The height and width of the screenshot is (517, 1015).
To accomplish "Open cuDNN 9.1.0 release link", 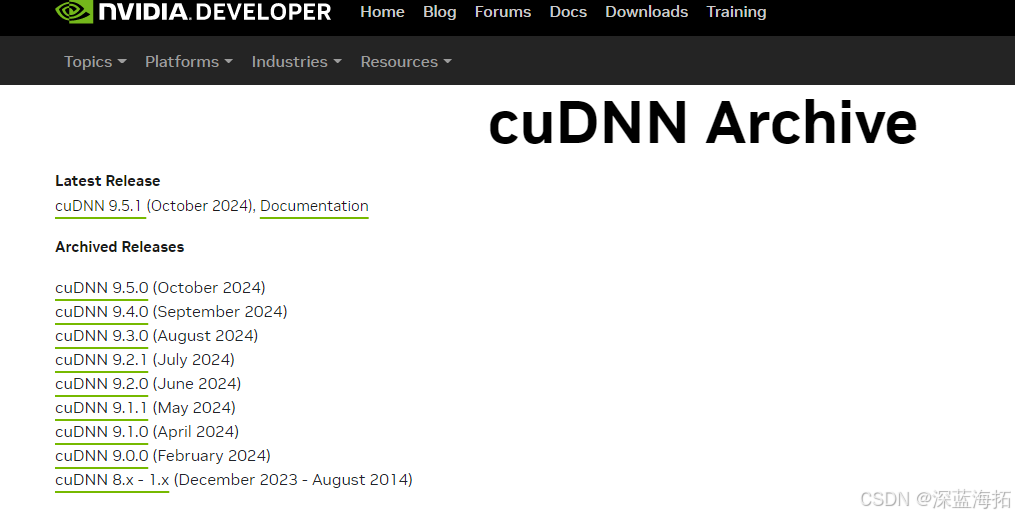I will pos(102,431).
